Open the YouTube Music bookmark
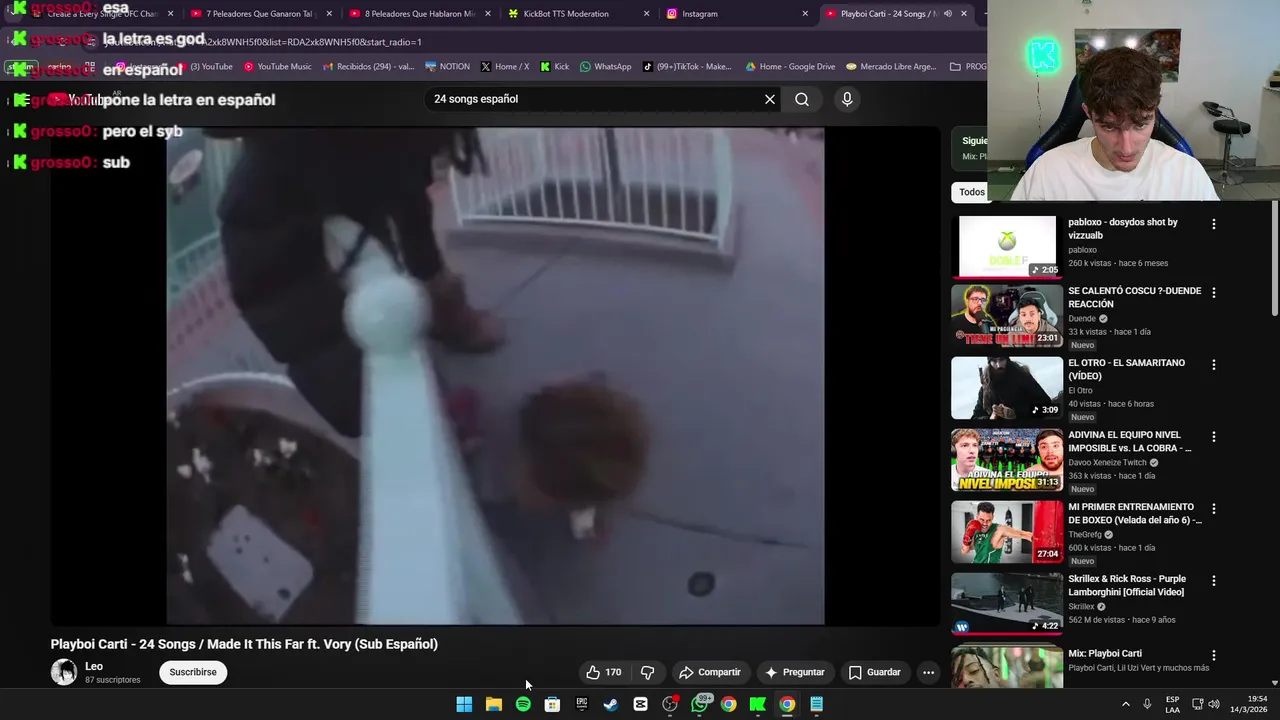The height and width of the screenshot is (720, 1280). click(278, 67)
